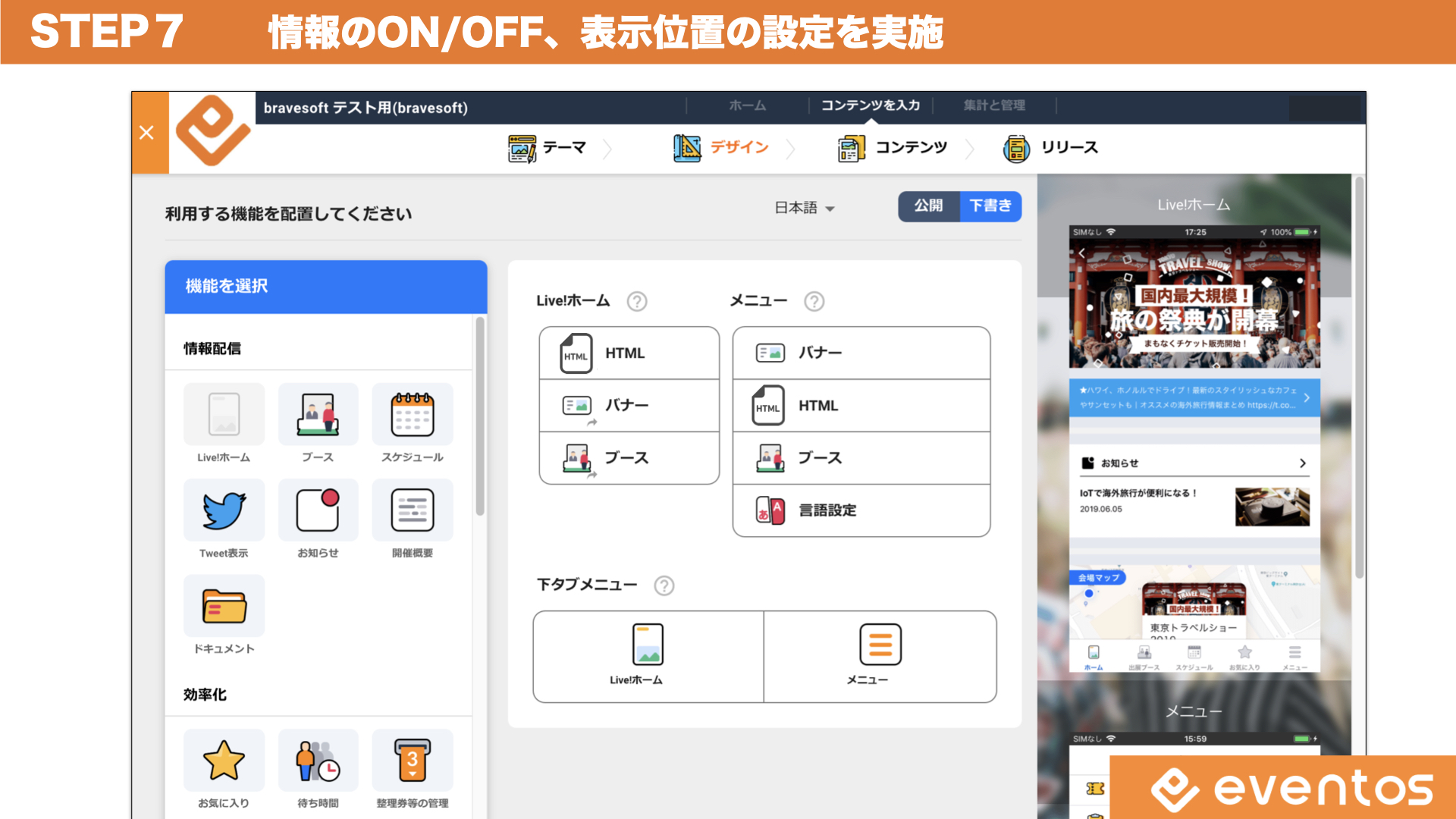Open the 集計と管理 top tab

994,105
